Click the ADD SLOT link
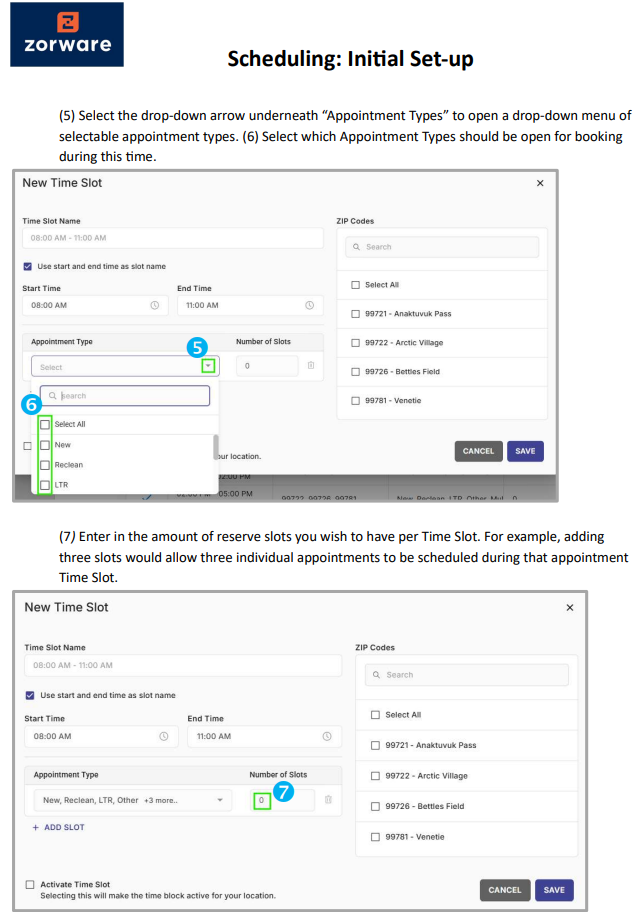This screenshot has height=912, width=633. 58,827
